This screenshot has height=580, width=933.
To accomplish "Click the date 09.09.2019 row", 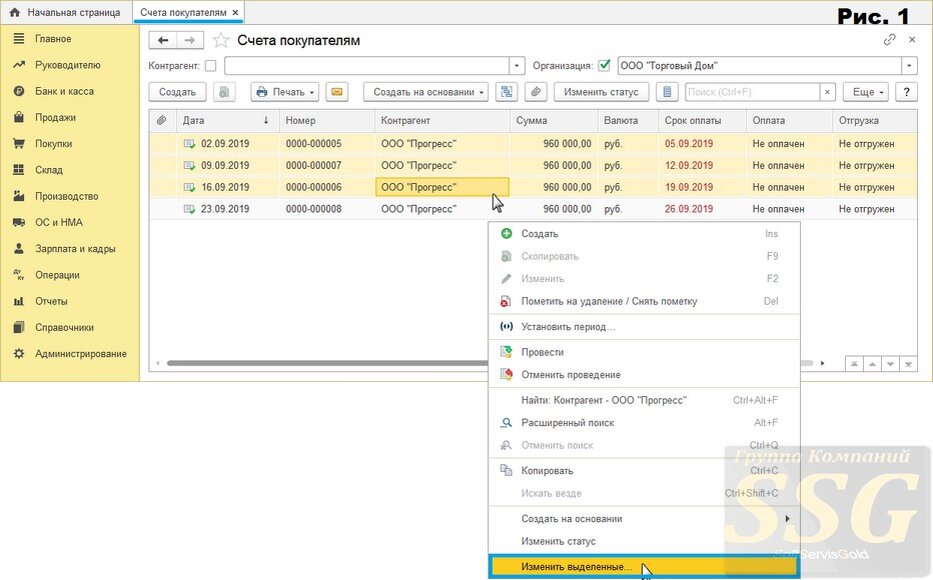I will tap(225, 165).
